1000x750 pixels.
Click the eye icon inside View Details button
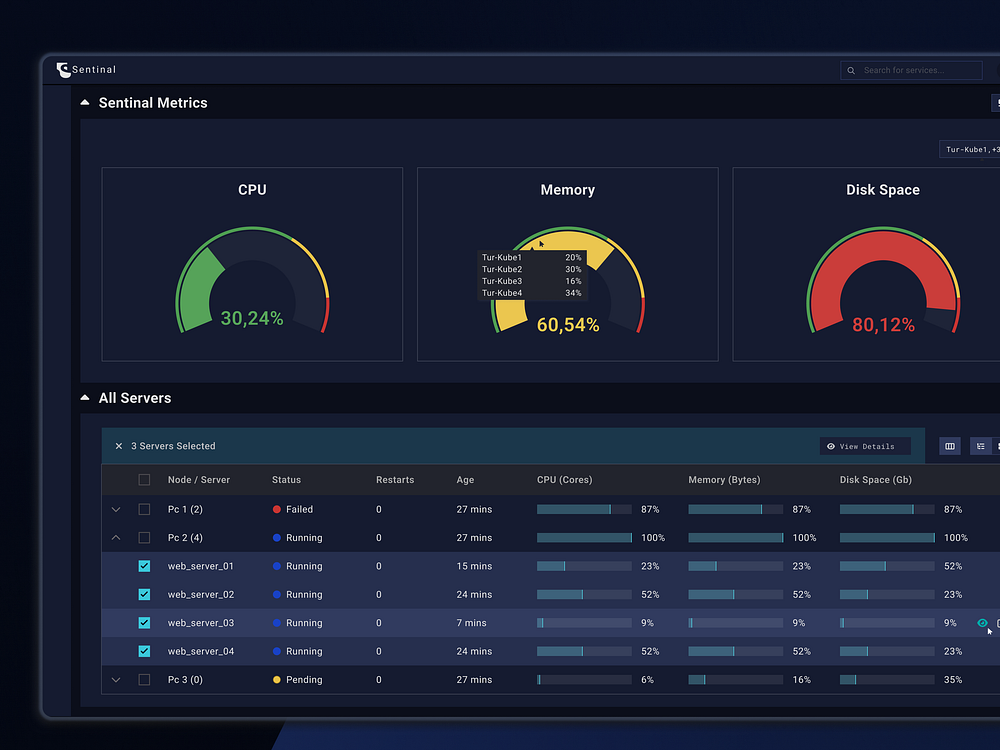click(x=831, y=446)
